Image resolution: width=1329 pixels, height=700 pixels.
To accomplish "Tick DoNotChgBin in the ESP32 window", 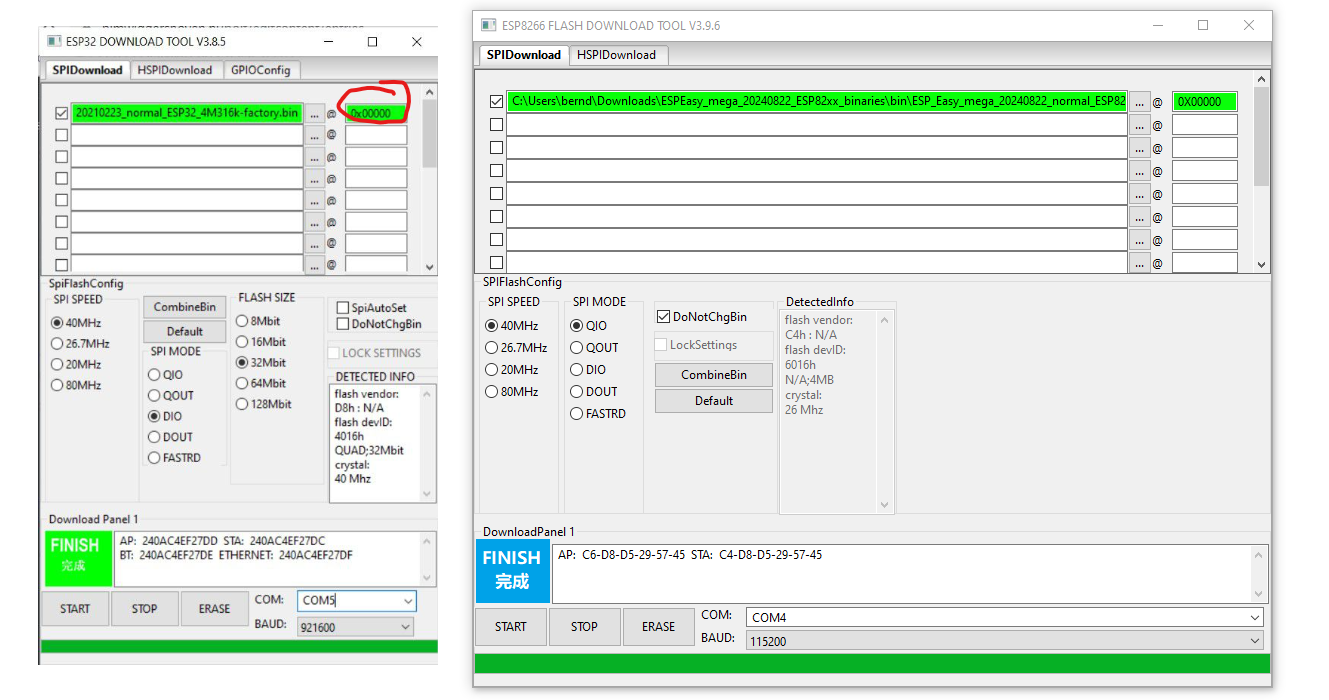I will coord(343,324).
